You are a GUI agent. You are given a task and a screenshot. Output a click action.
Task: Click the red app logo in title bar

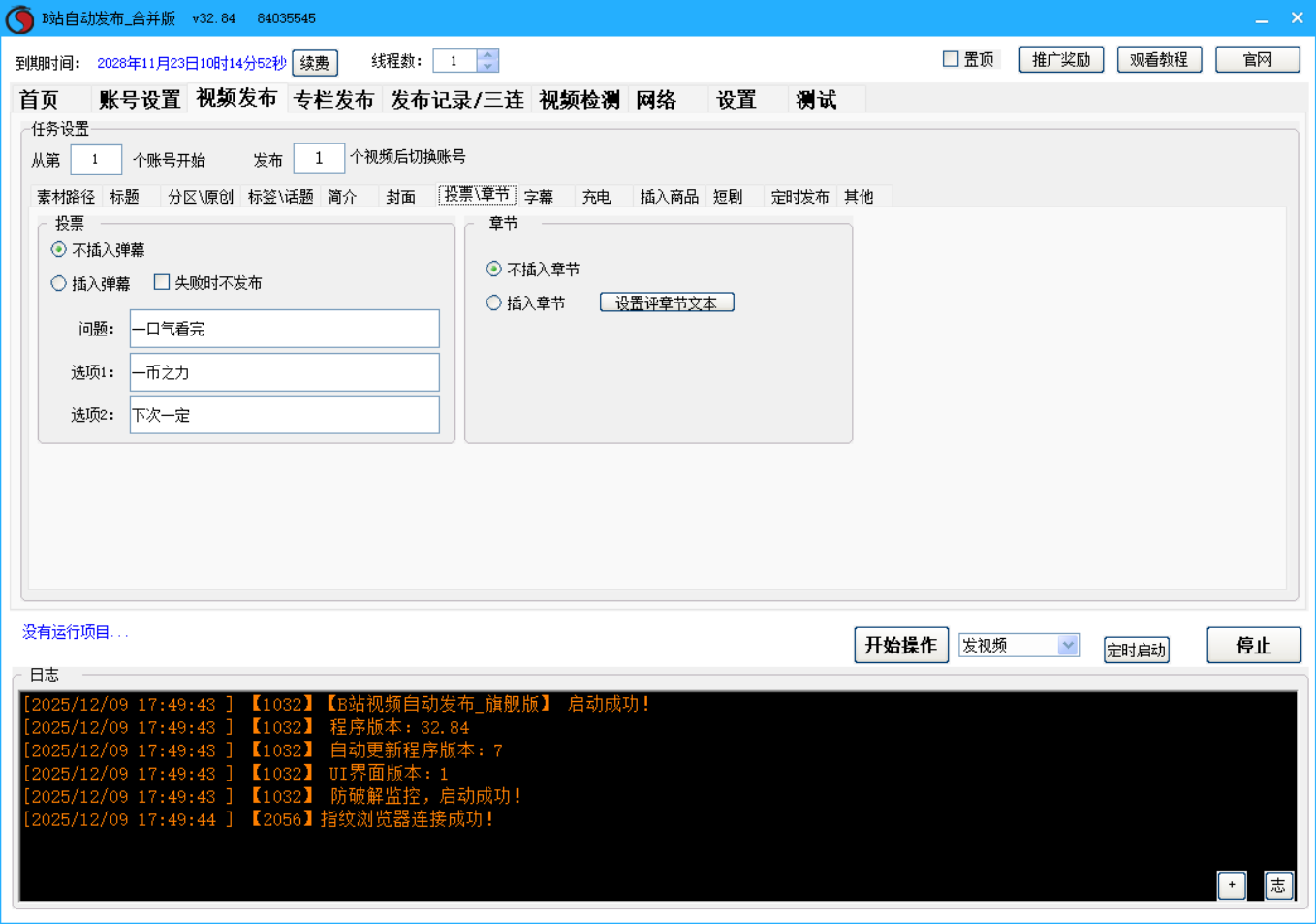(19, 18)
